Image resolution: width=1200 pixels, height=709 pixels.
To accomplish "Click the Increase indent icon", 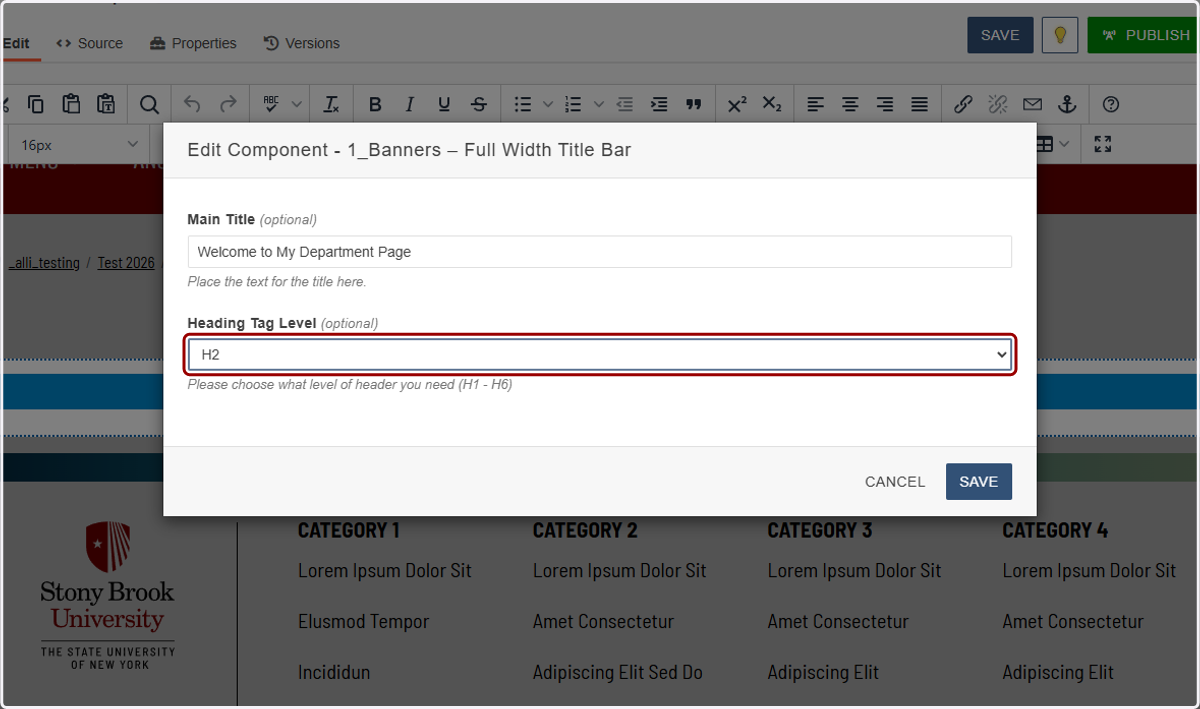I will point(659,104).
